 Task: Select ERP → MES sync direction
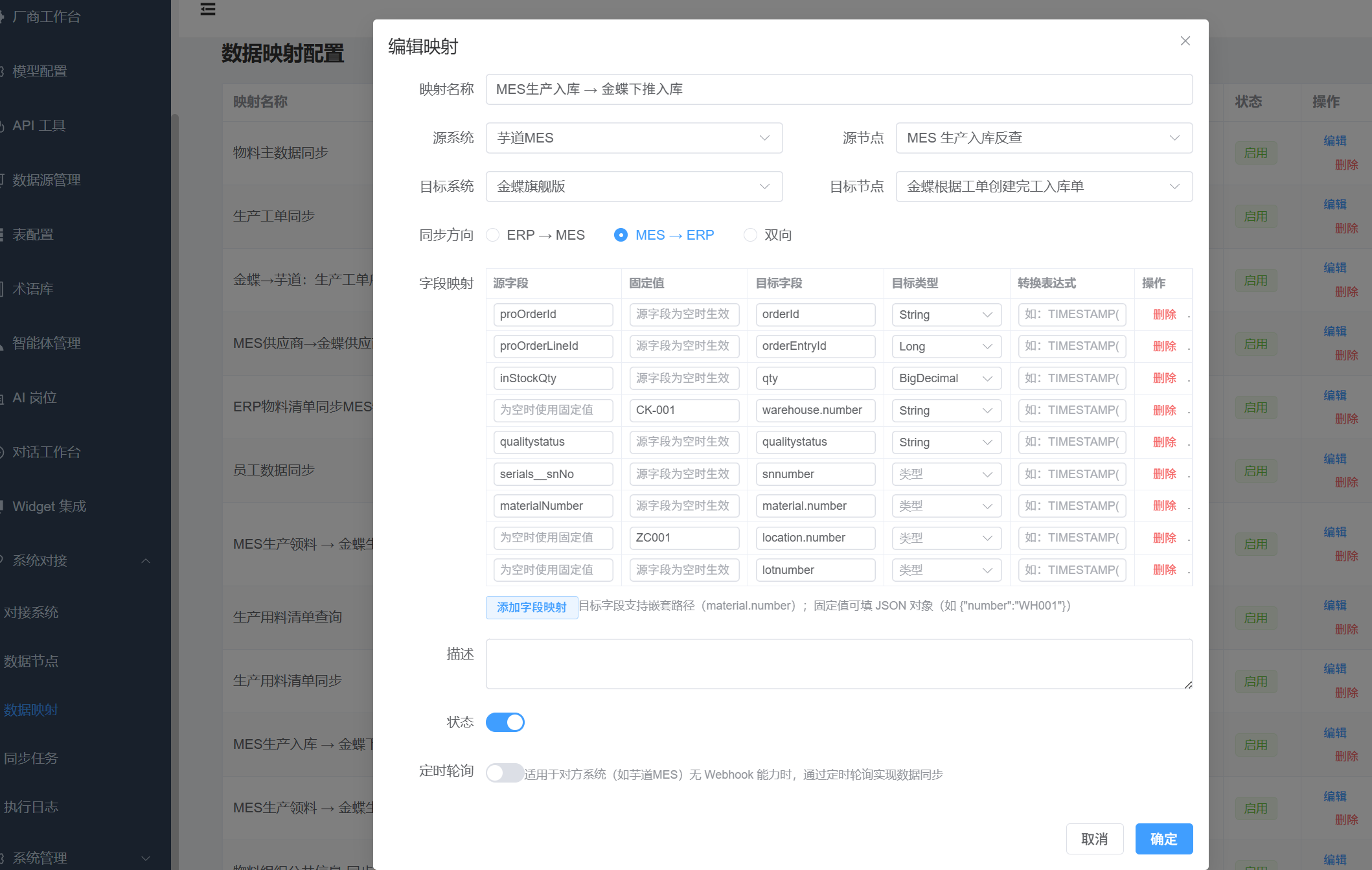[535, 235]
